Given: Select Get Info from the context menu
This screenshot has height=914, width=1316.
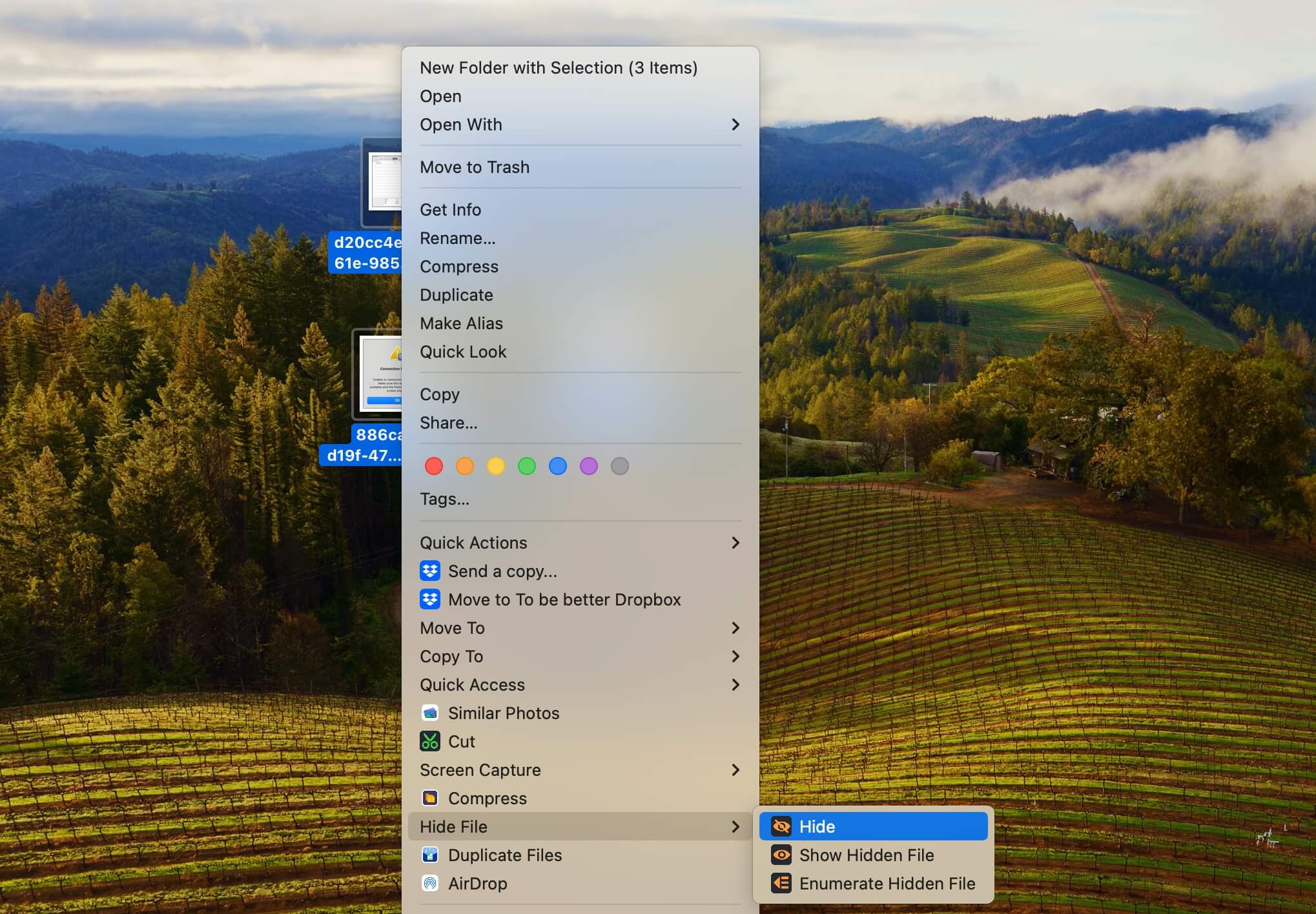Looking at the screenshot, I should tap(450, 209).
